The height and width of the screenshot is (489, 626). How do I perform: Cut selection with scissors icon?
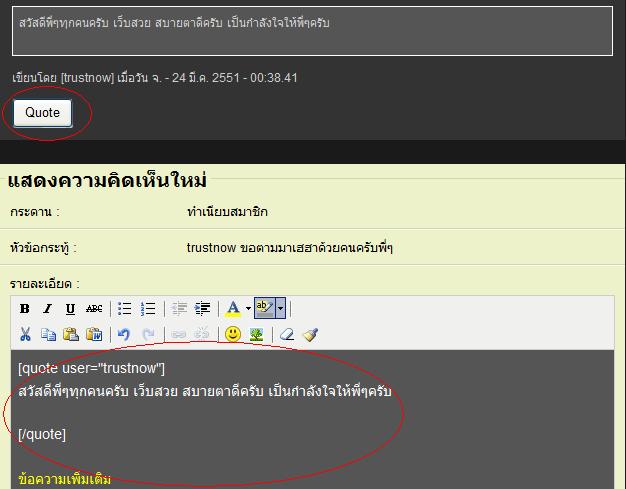pyautogui.click(x=25, y=334)
